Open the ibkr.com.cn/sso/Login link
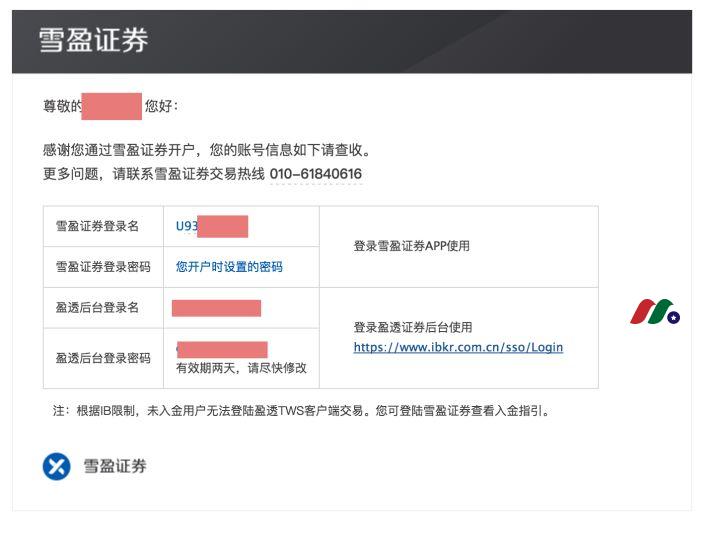The image size is (720, 542). (458, 347)
